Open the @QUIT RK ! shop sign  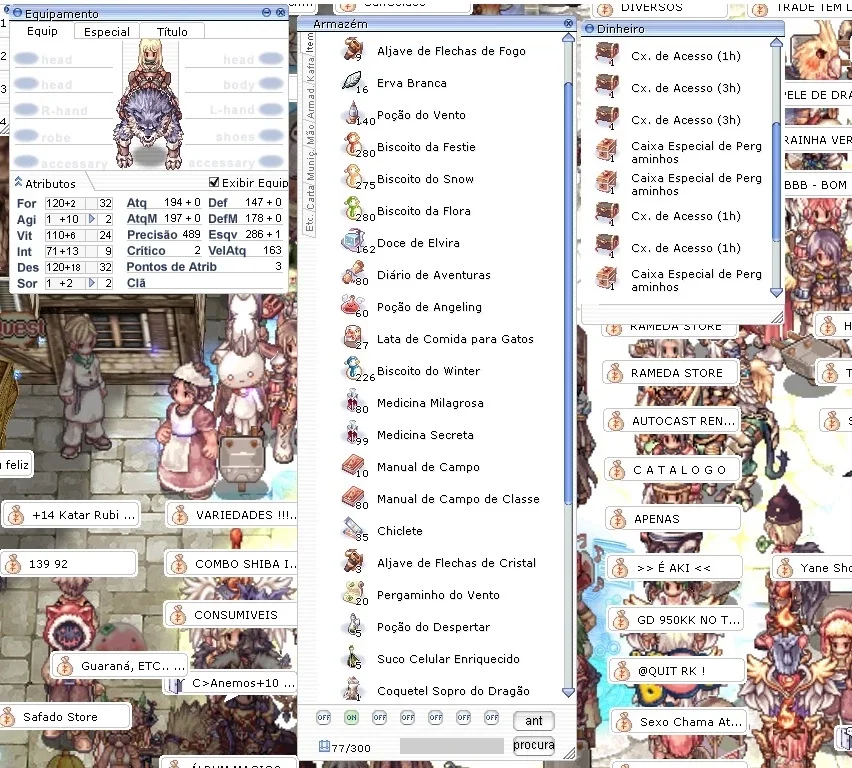click(x=676, y=671)
